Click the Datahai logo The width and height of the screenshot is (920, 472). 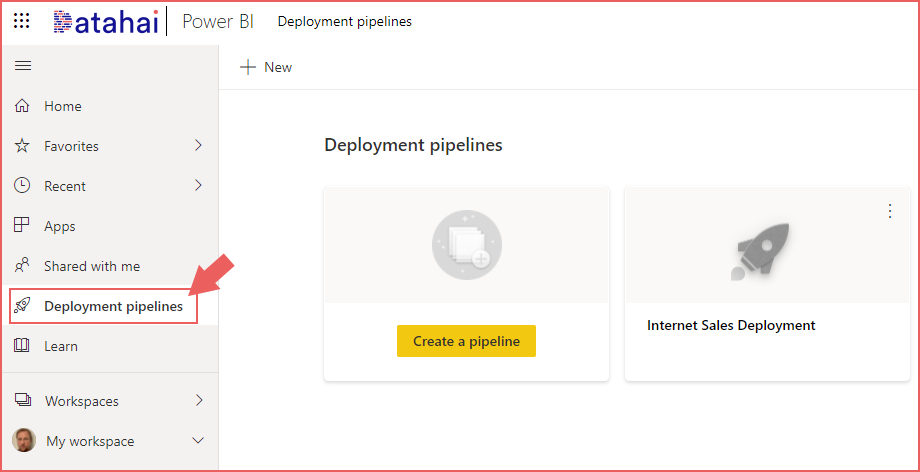pos(106,21)
